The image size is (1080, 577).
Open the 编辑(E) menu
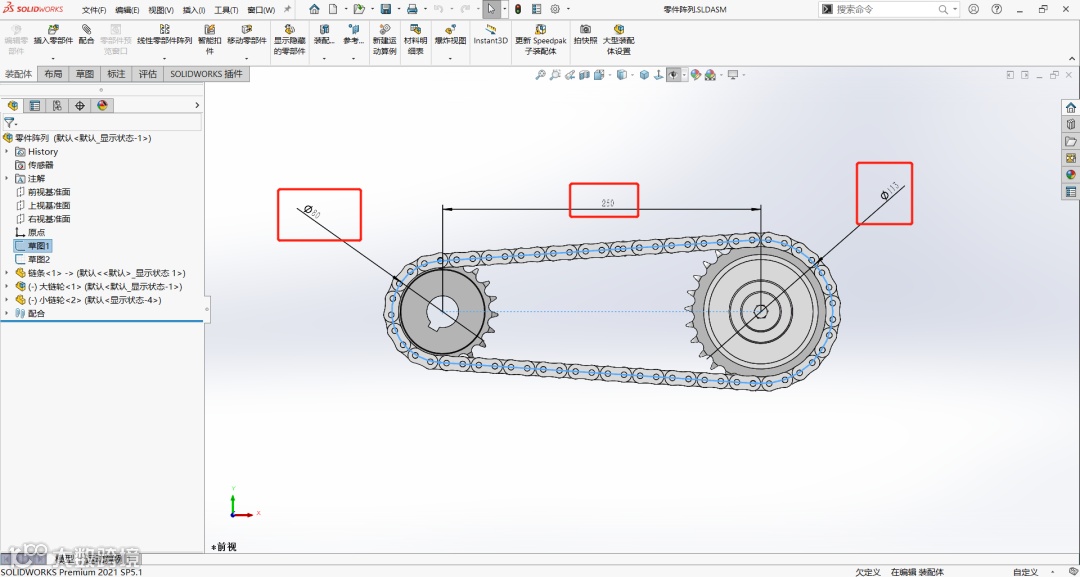click(x=127, y=10)
